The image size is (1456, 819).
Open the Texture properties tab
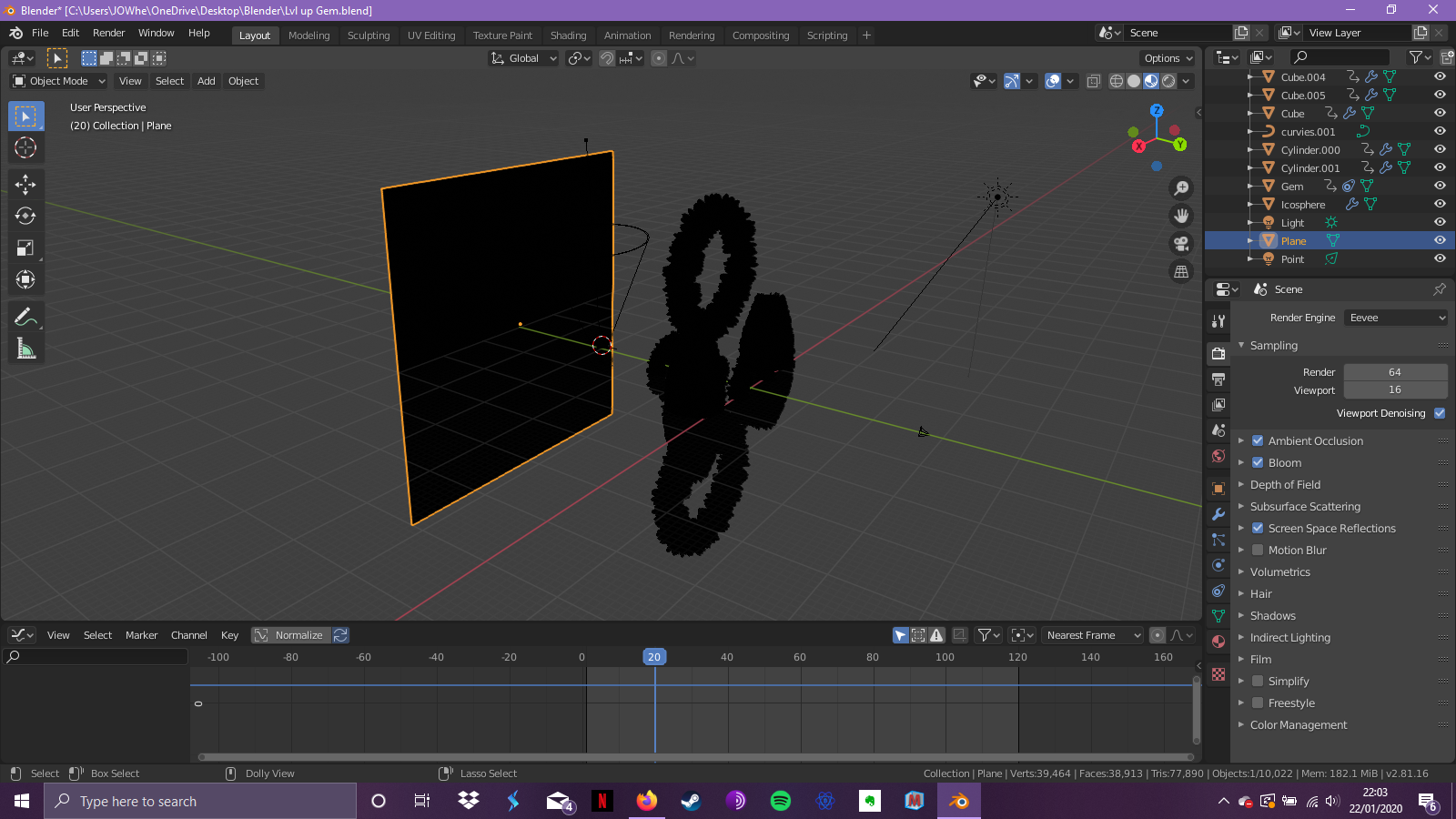tap(1218, 674)
